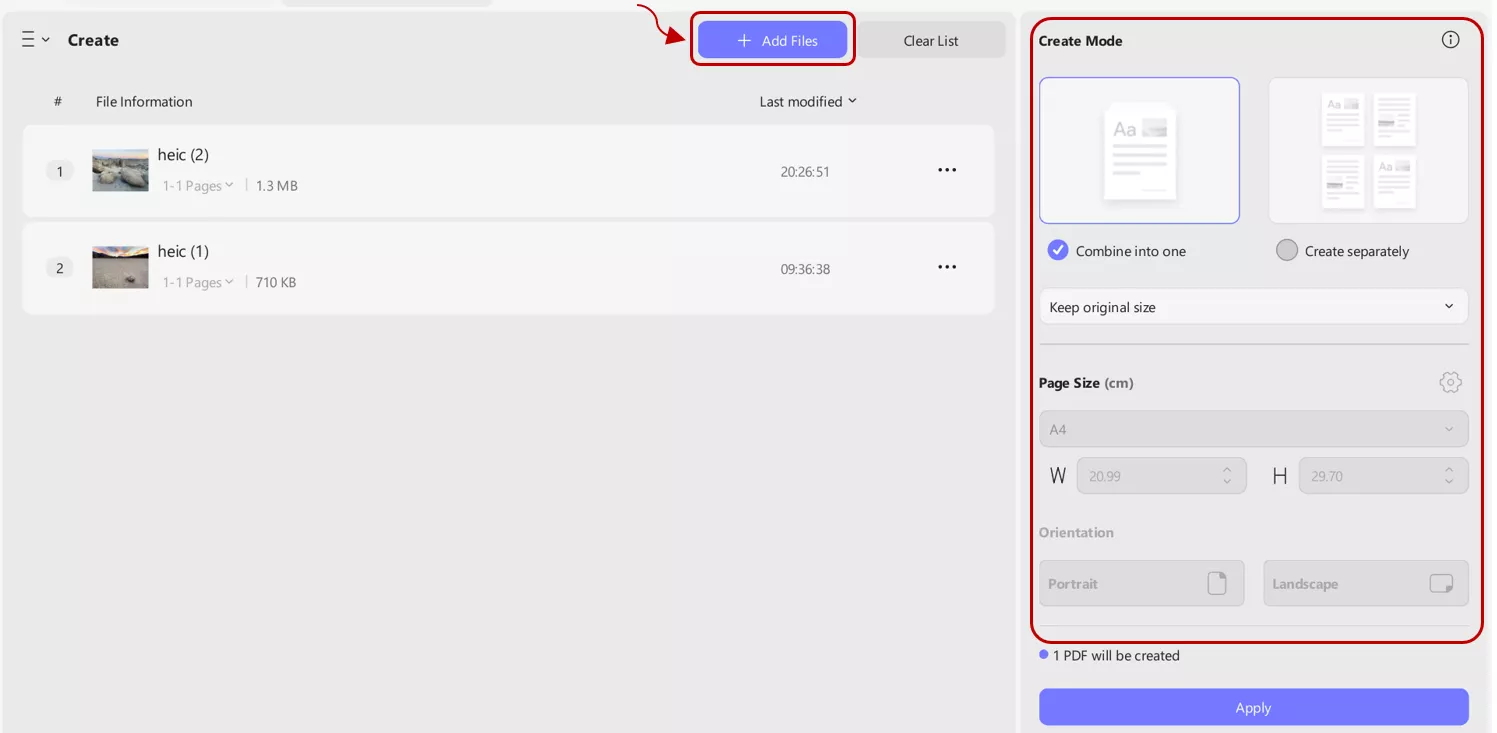Open more options for heic (1)

[947, 267]
